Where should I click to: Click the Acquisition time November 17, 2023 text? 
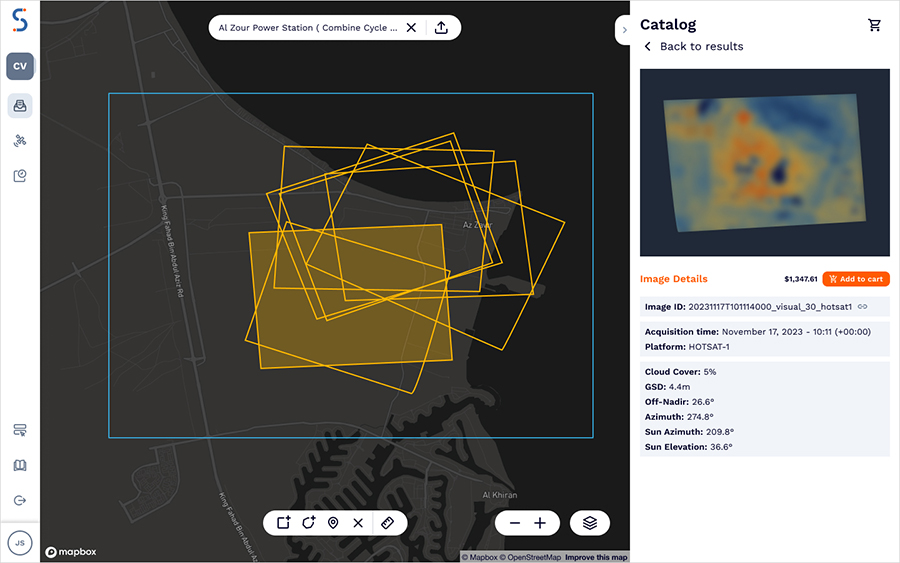click(758, 332)
